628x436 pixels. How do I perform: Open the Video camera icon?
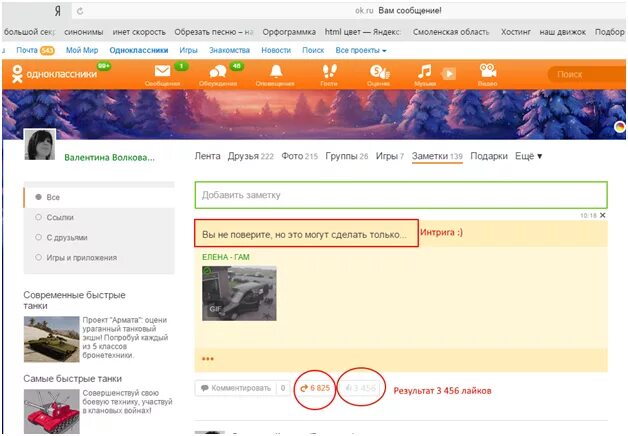(x=487, y=71)
